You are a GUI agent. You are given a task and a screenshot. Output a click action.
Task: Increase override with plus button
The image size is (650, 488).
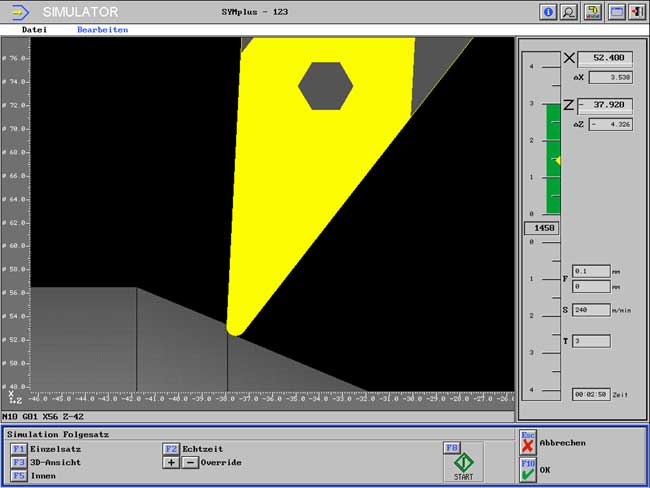tap(171, 463)
